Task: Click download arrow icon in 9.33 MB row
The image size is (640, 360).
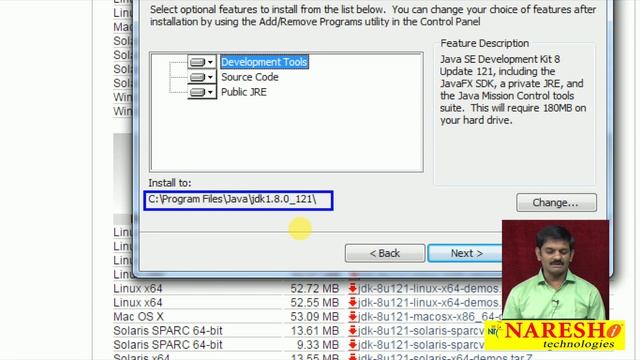Action: (353, 345)
